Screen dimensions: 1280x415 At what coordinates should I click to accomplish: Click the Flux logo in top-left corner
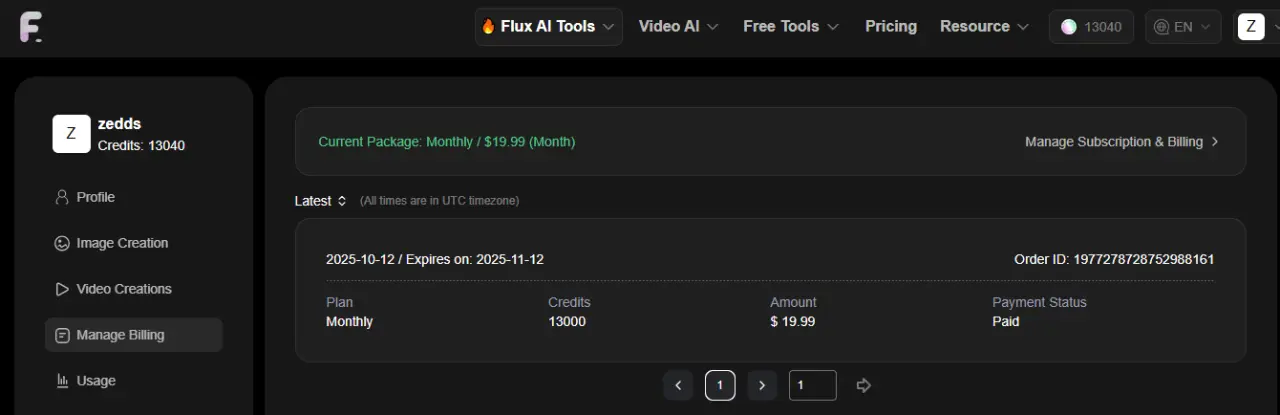pyautogui.click(x=30, y=27)
